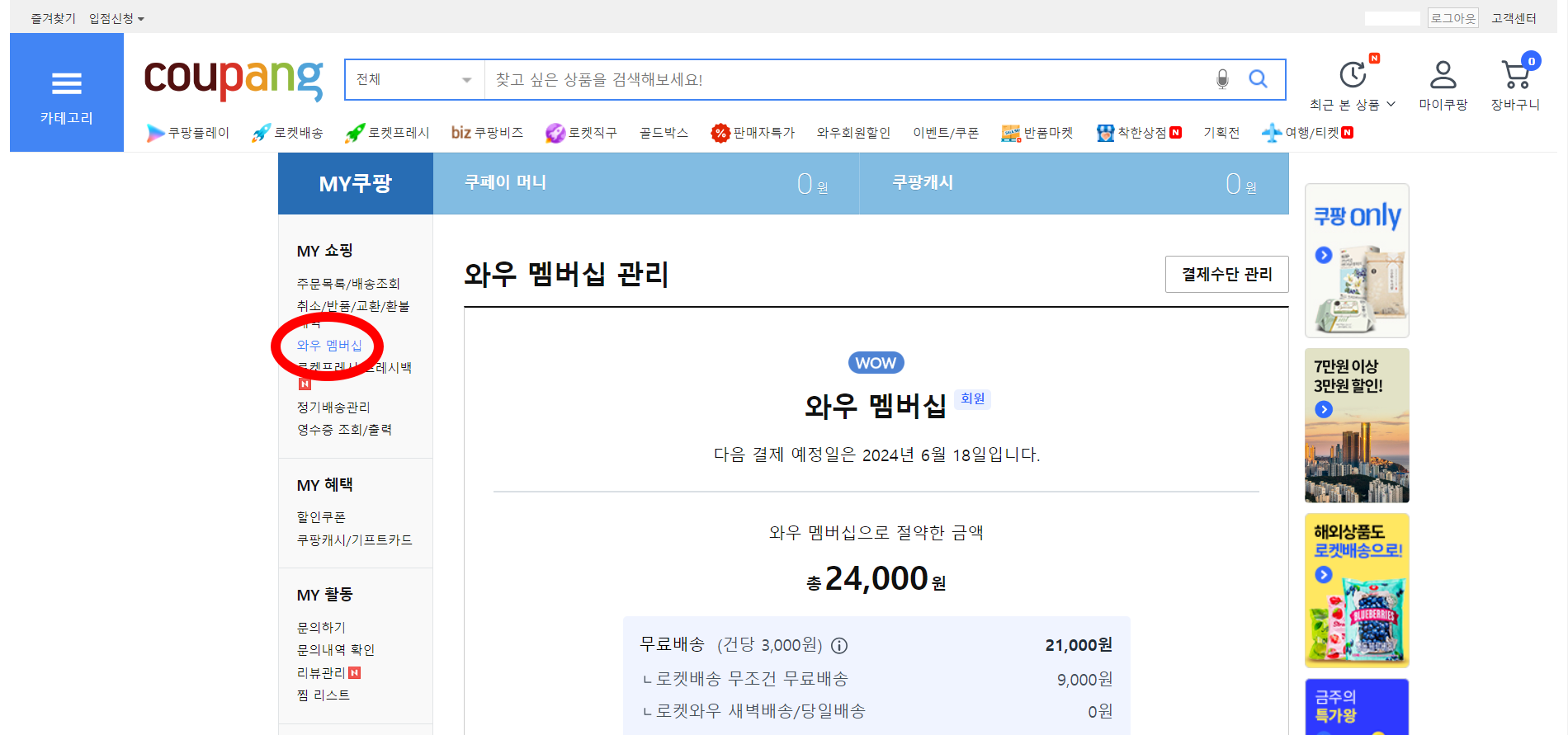This screenshot has height=735, width=1568.
Task: Open 이벤트/쿠폰 menu
Action: click(946, 133)
